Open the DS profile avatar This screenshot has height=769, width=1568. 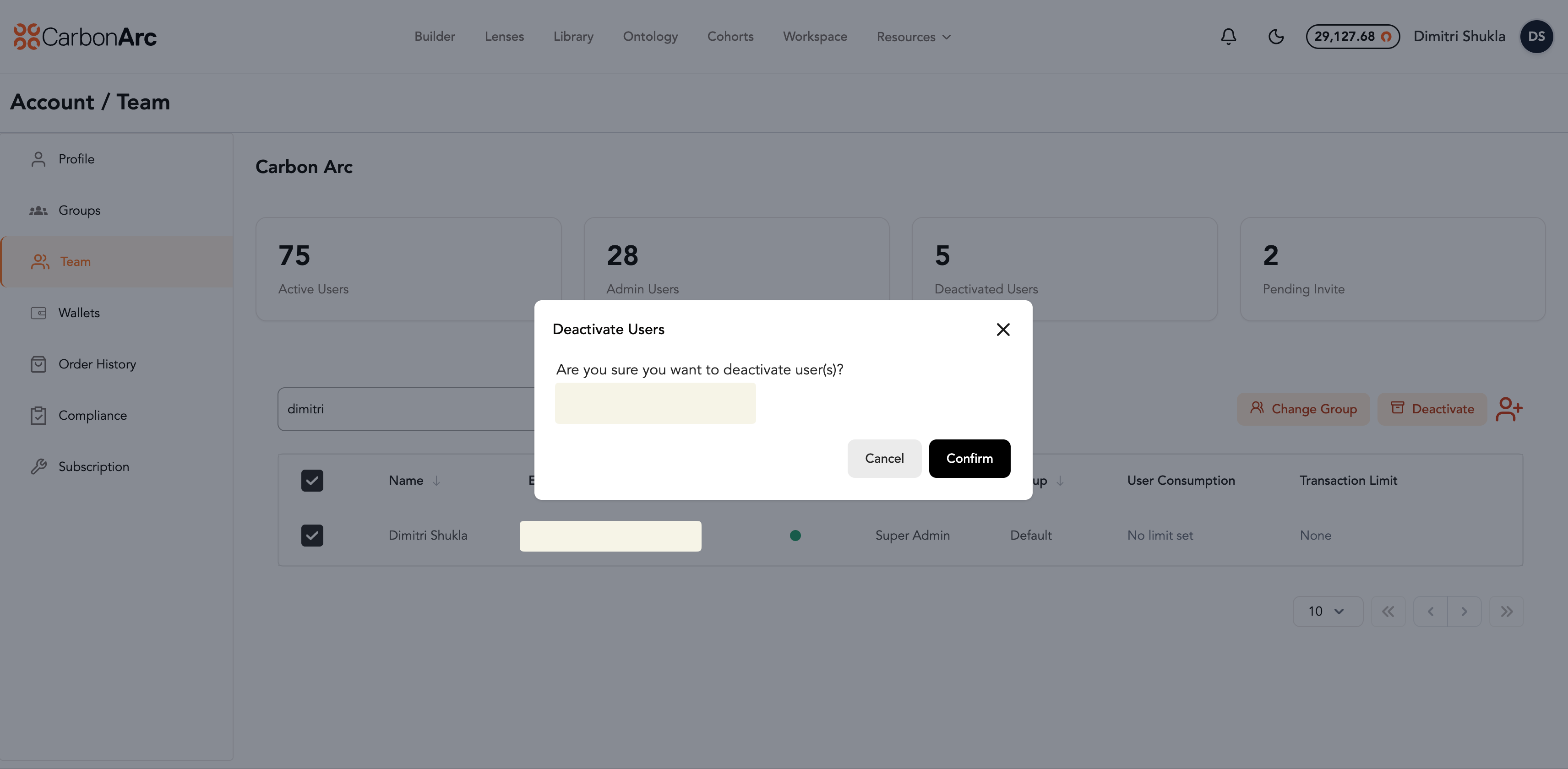coord(1536,37)
